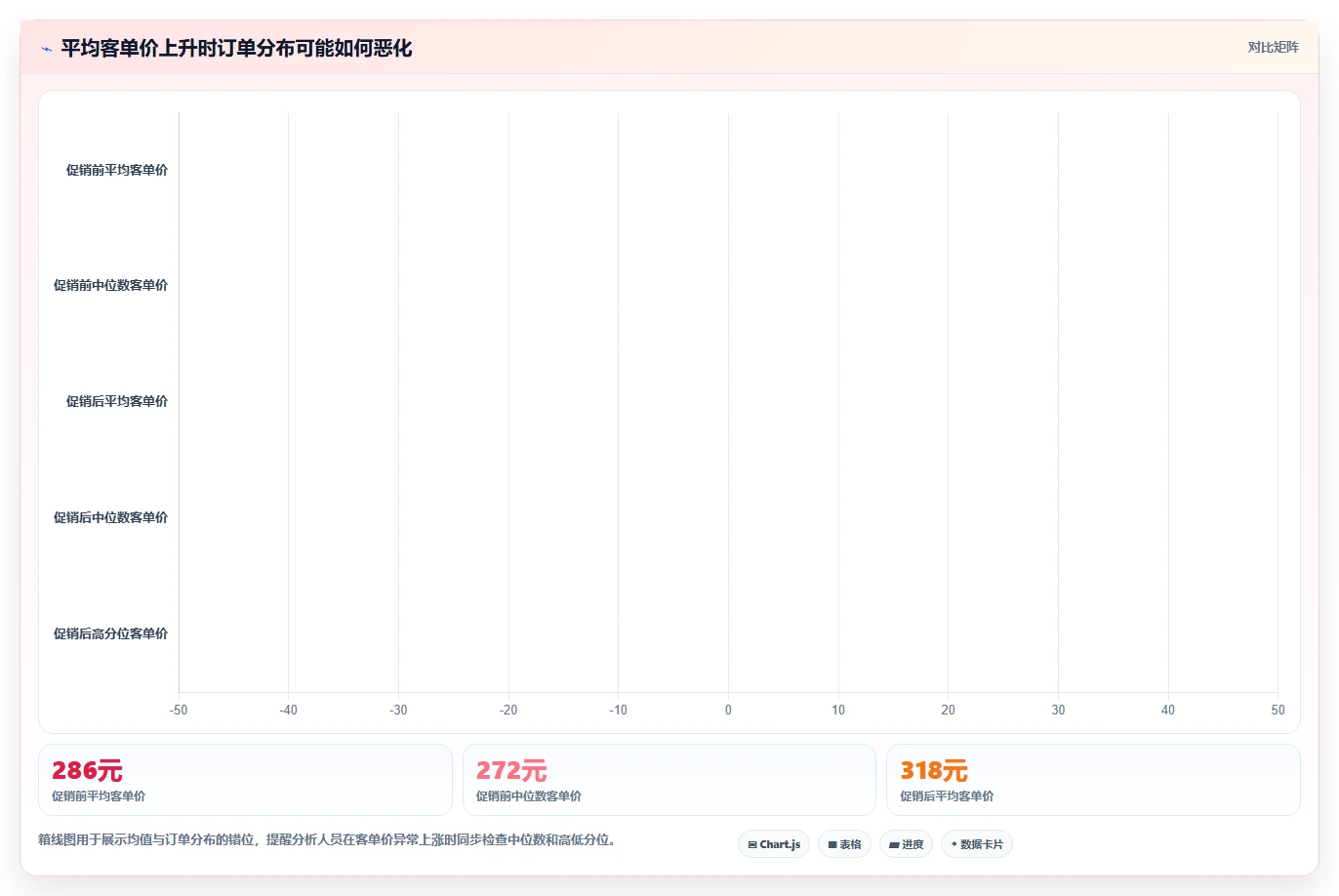This screenshot has height=896, width=1339.
Task: Click the x-axis tick label -20
Action: click(x=508, y=710)
